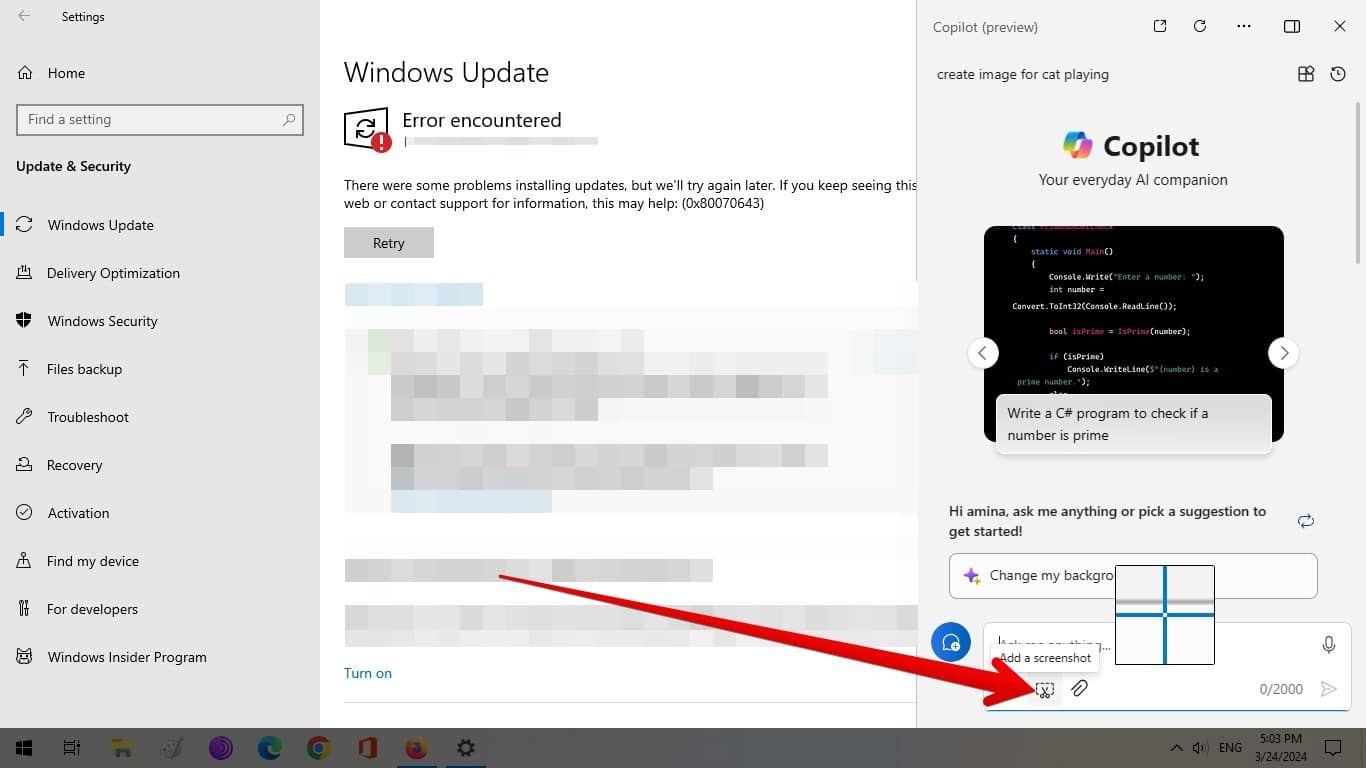Click the Turn on link
This screenshot has height=768, width=1366.
pos(368,673)
